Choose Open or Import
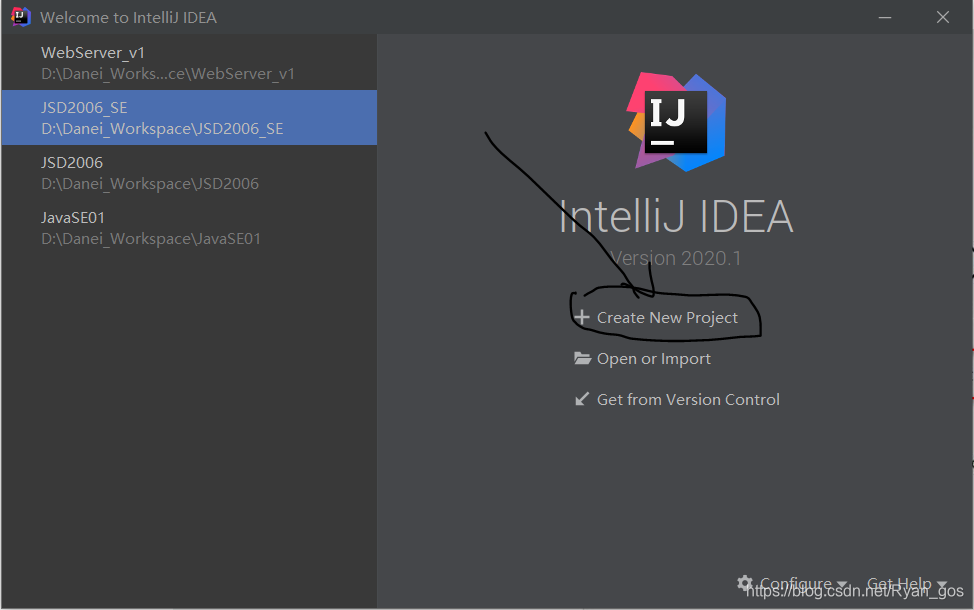 653,359
